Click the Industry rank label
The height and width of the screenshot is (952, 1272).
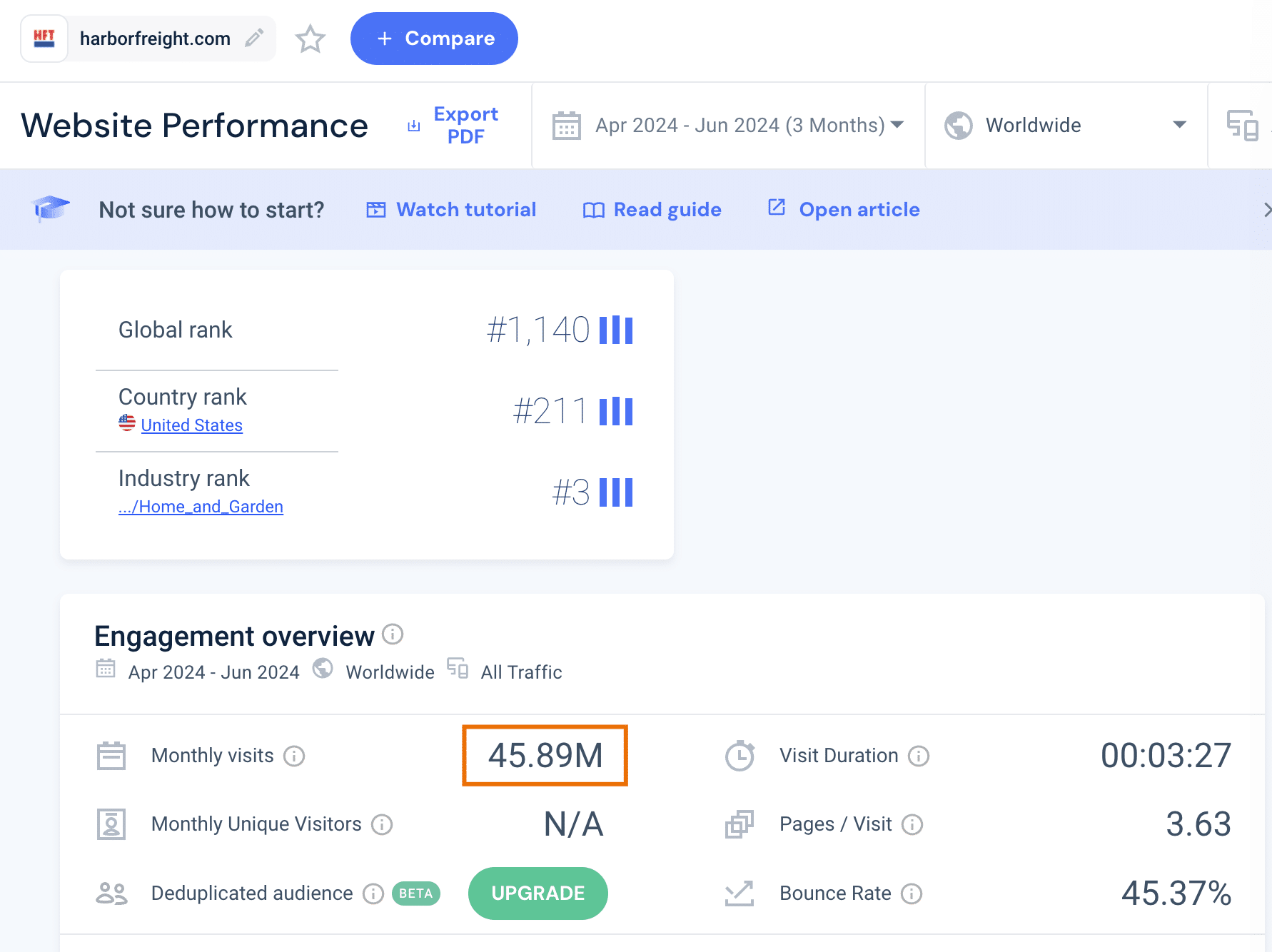pos(184,478)
